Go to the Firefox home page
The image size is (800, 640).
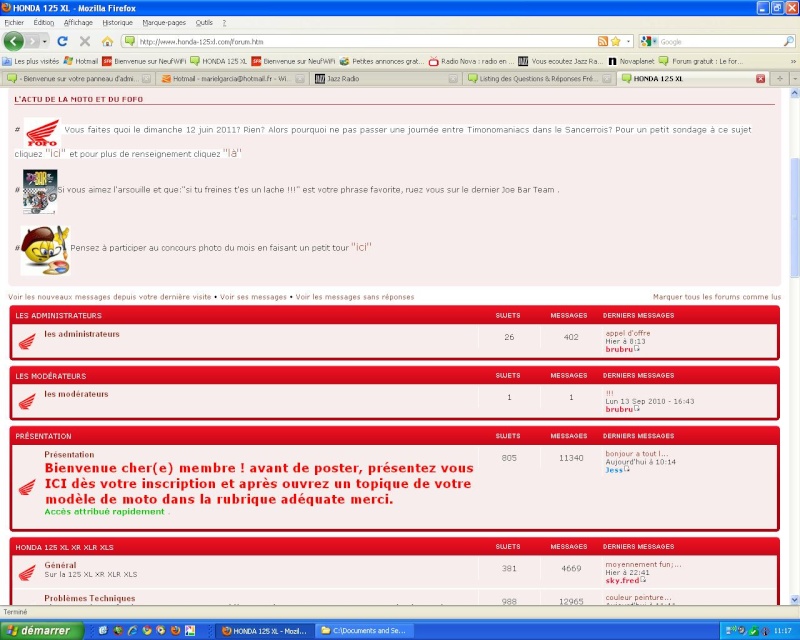coord(107,41)
